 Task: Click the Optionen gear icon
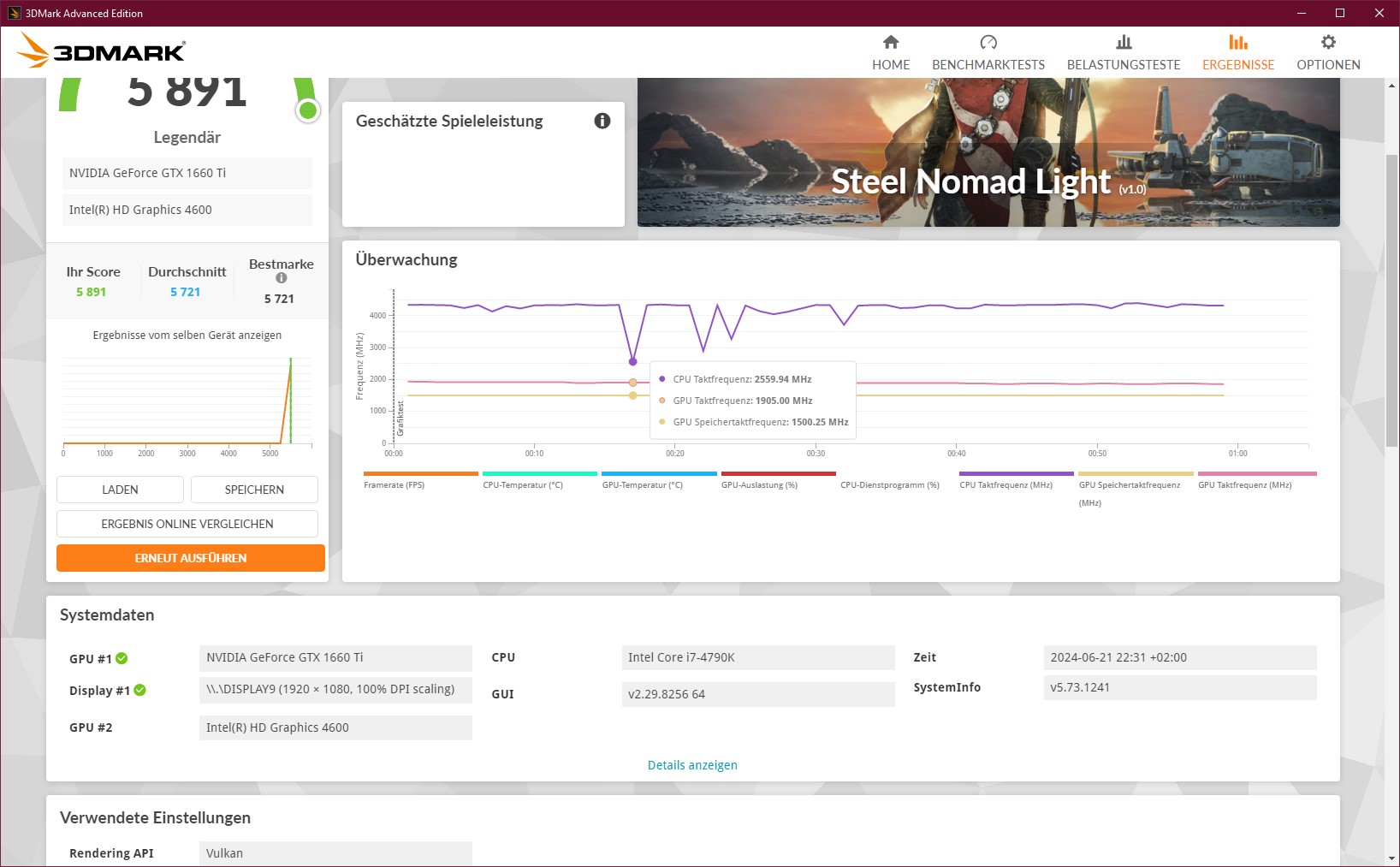tap(1328, 42)
